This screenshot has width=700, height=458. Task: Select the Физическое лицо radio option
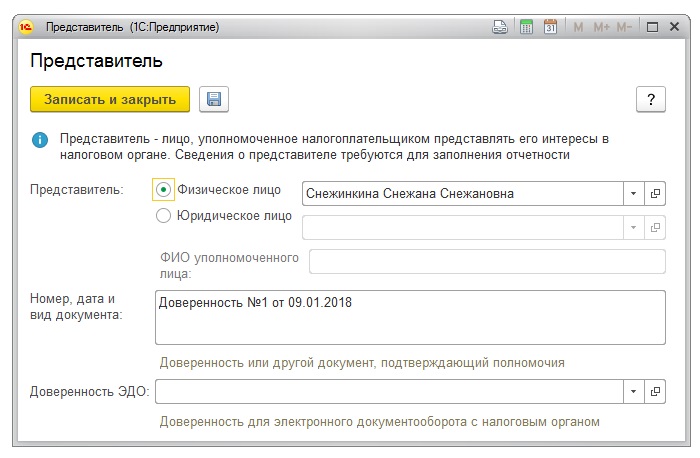coord(164,189)
